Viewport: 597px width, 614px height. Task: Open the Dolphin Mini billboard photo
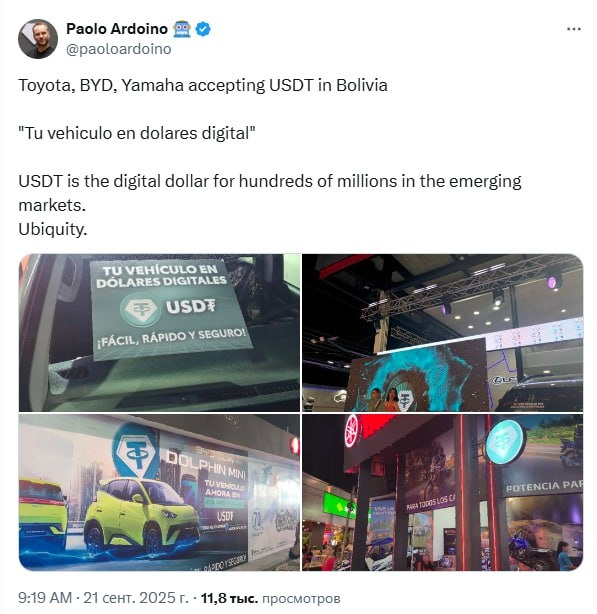pos(159,492)
